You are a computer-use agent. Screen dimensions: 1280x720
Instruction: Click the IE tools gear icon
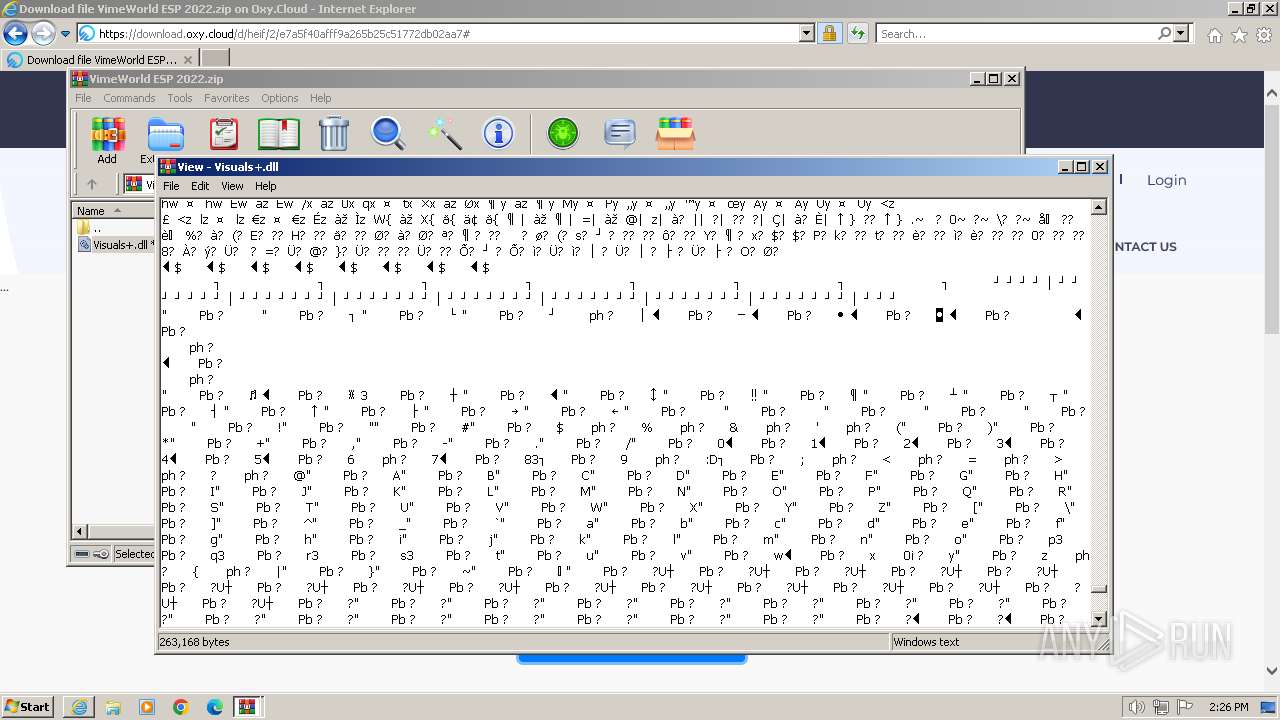[1264, 35]
